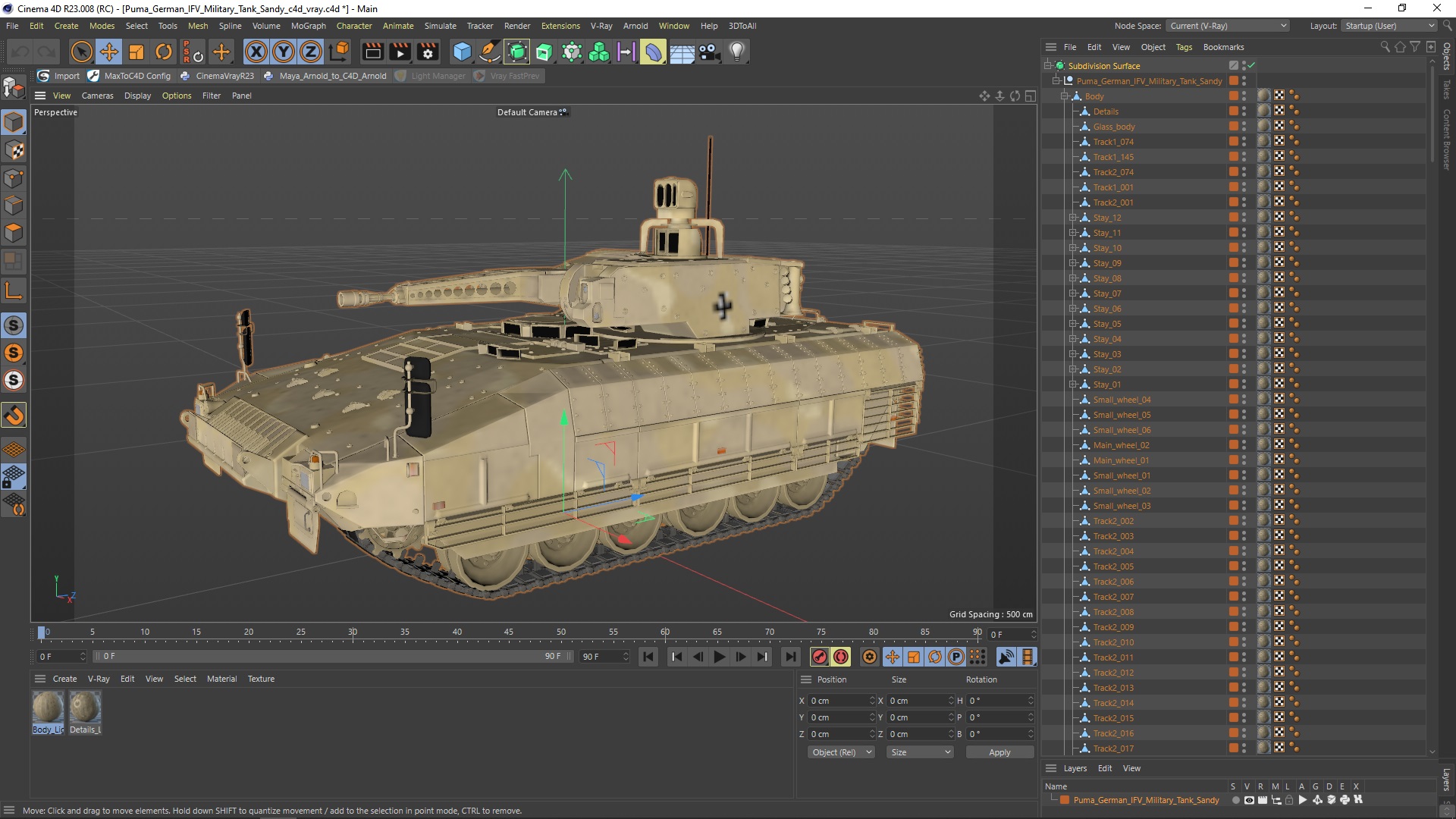Open the Size mode dropdown
The image size is (1456, 819).
pyautogui.click(x=920, y=752)
